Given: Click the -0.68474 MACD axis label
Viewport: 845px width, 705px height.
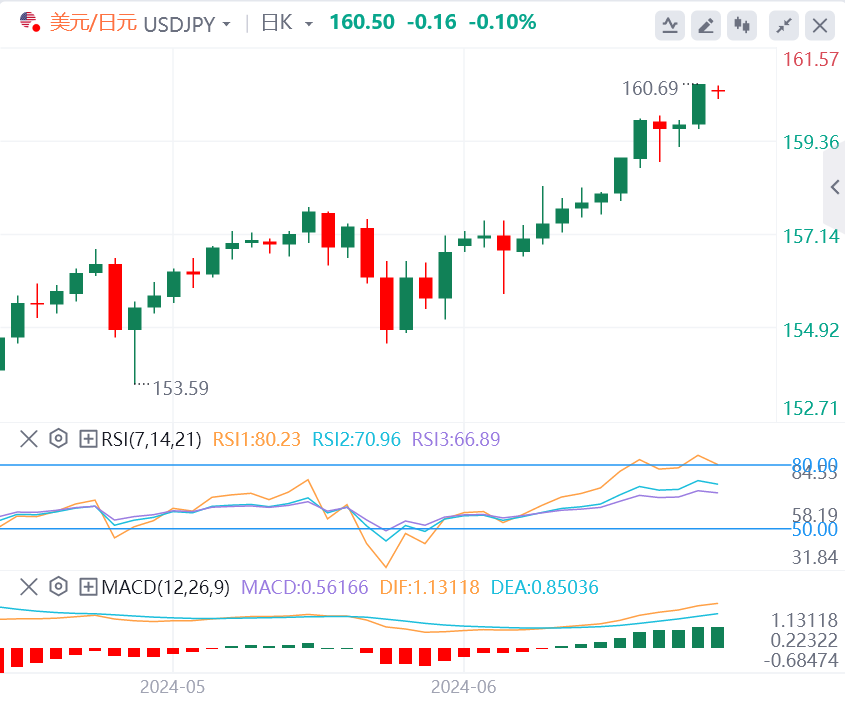Looking at the screenshot, I should 800,660.
